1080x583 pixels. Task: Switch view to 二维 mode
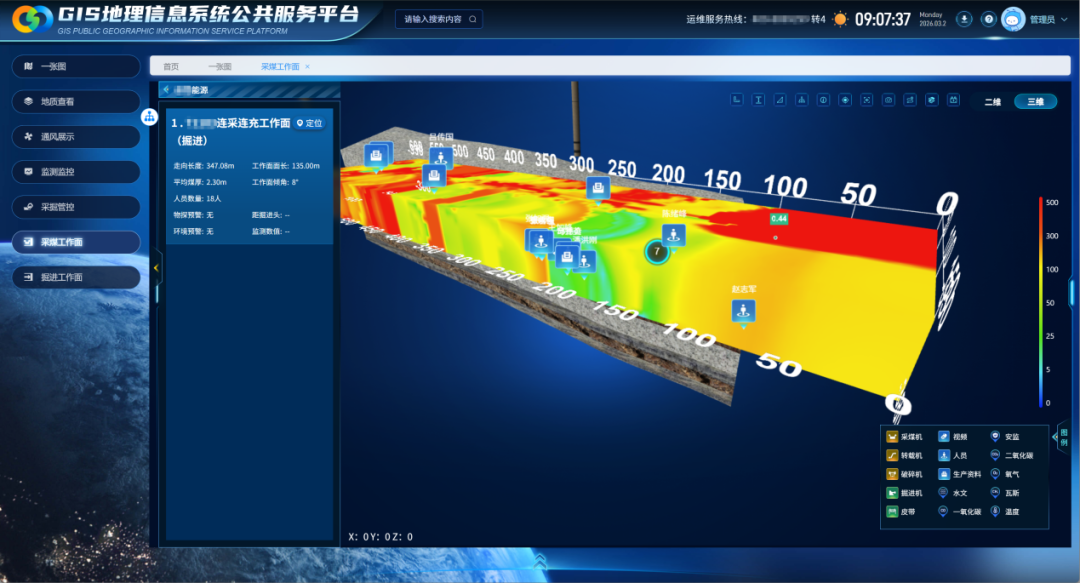[992, 102]
